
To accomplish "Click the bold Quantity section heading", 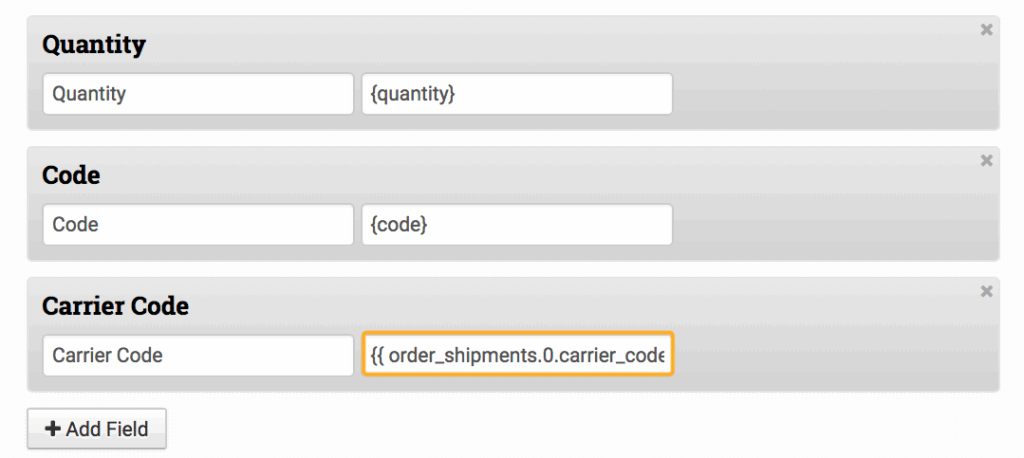I will click(x=94, y=45).
